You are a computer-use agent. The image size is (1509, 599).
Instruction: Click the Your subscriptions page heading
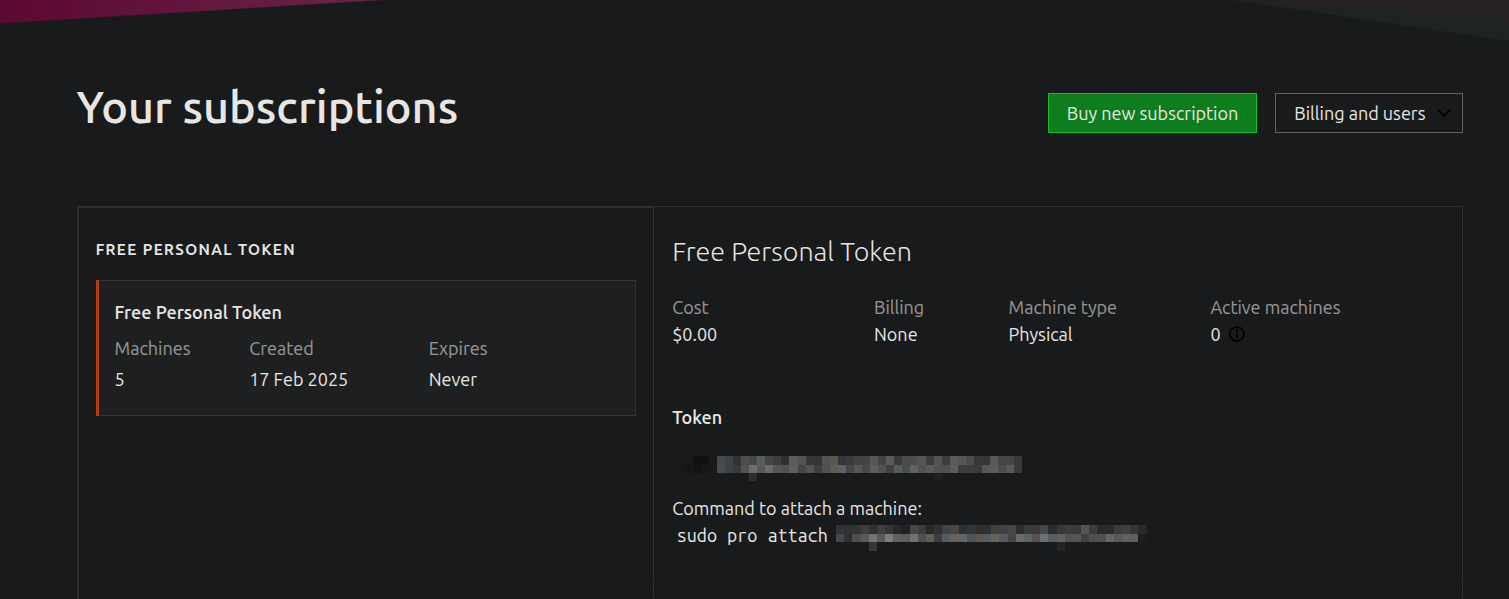click(x=267, y=107)
